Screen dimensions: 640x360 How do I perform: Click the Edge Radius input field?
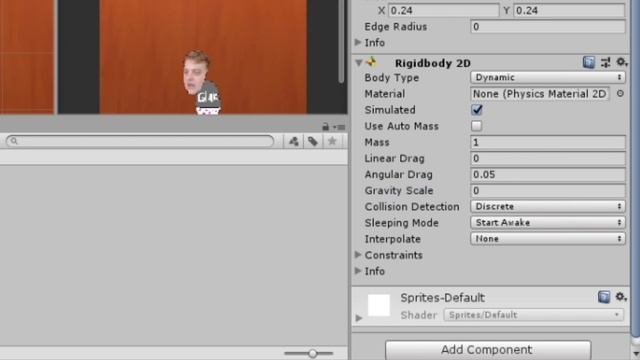pos(548,27)
